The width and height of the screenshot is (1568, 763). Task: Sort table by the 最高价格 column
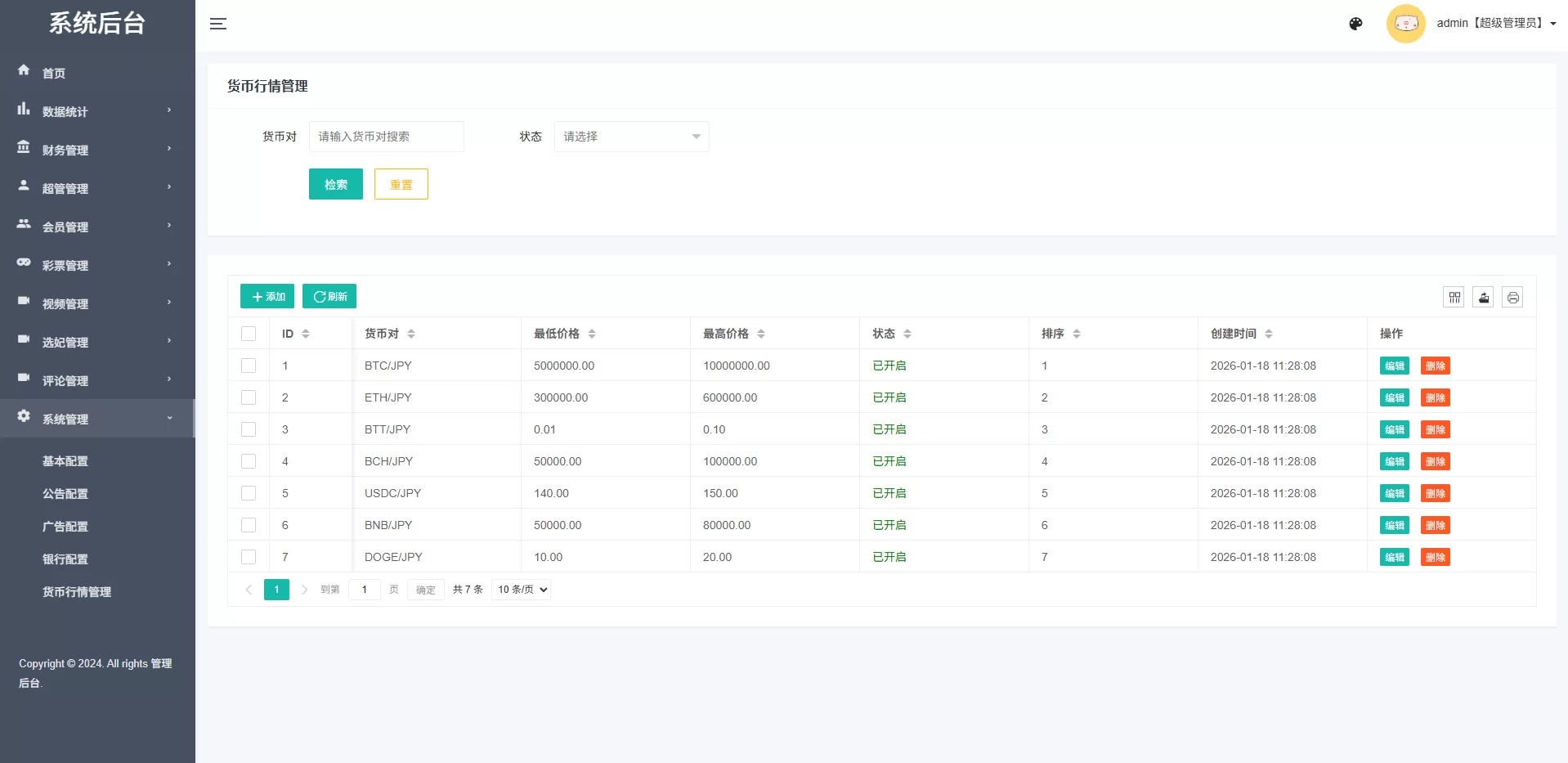759,334
